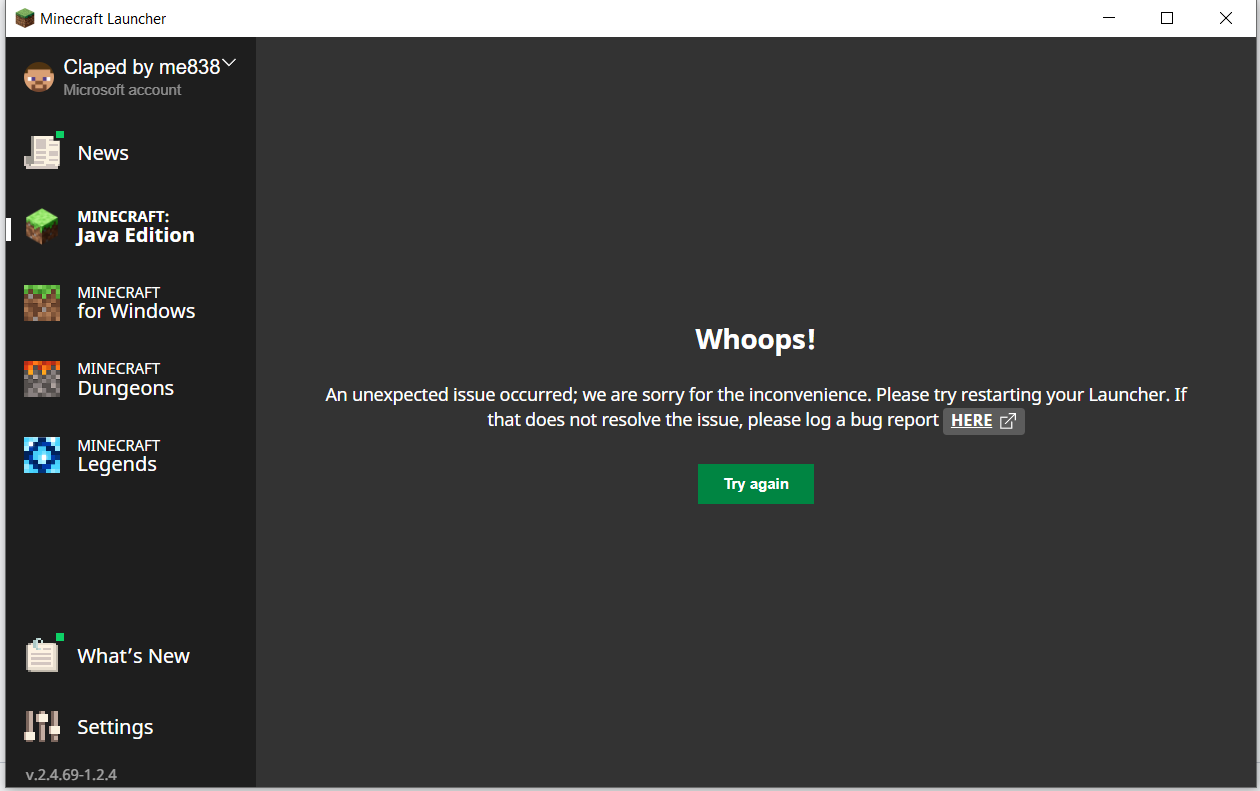
Task: Open the Minecraft Dungeons icon
Action: coord(42,379)
